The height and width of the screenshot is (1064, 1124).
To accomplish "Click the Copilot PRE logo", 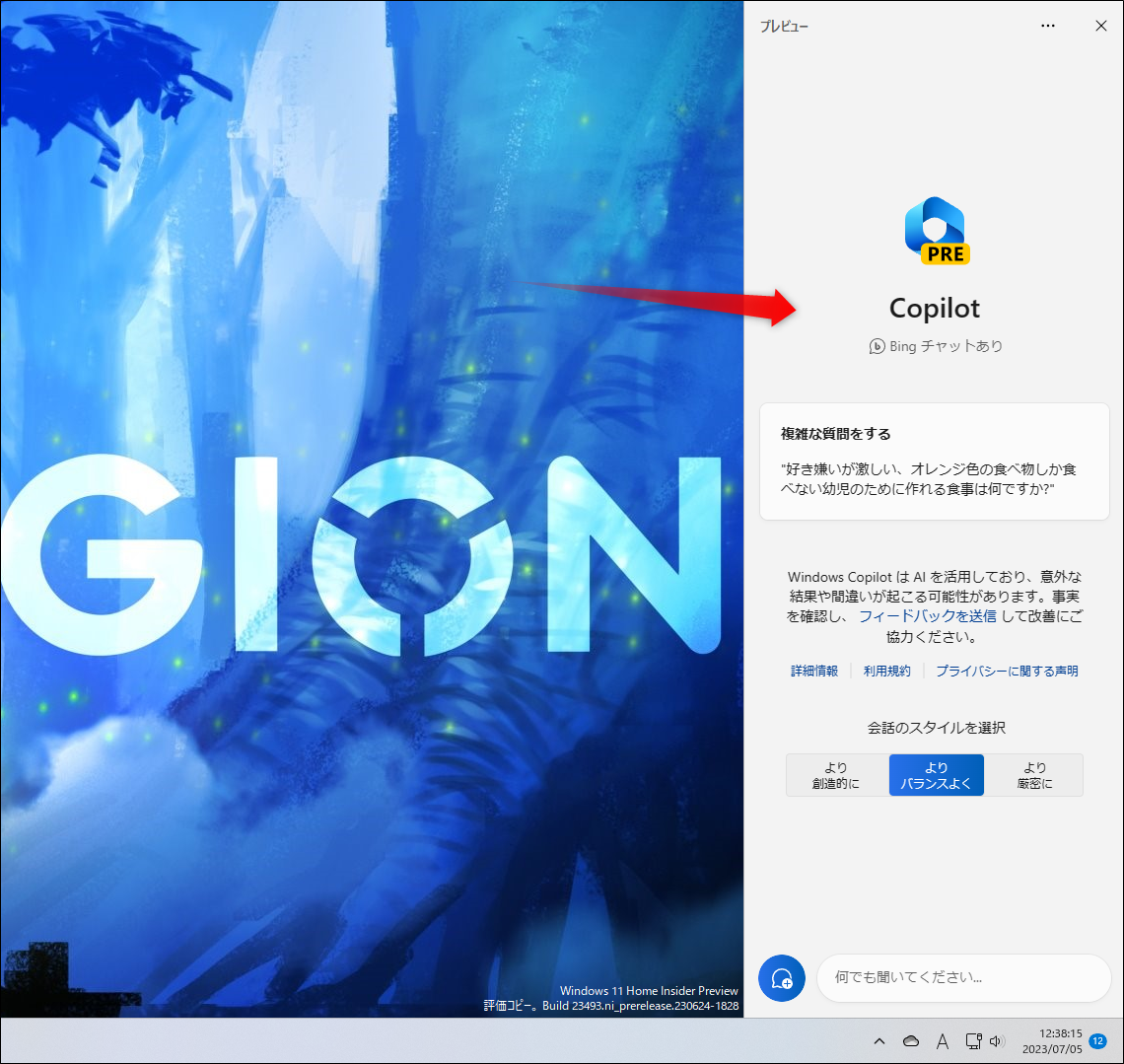I will point(936,231).
